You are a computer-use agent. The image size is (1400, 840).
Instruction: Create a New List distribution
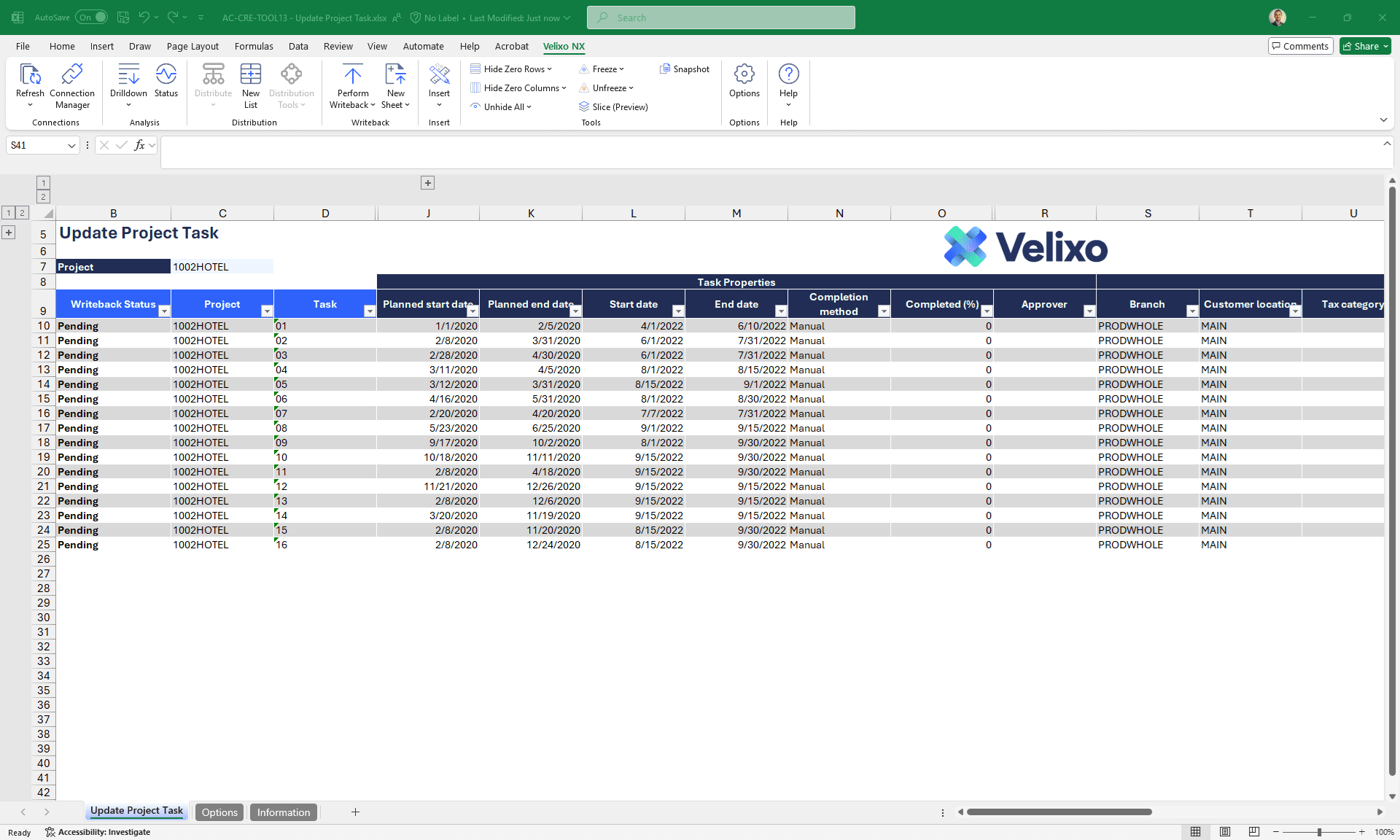coord(250,74)
